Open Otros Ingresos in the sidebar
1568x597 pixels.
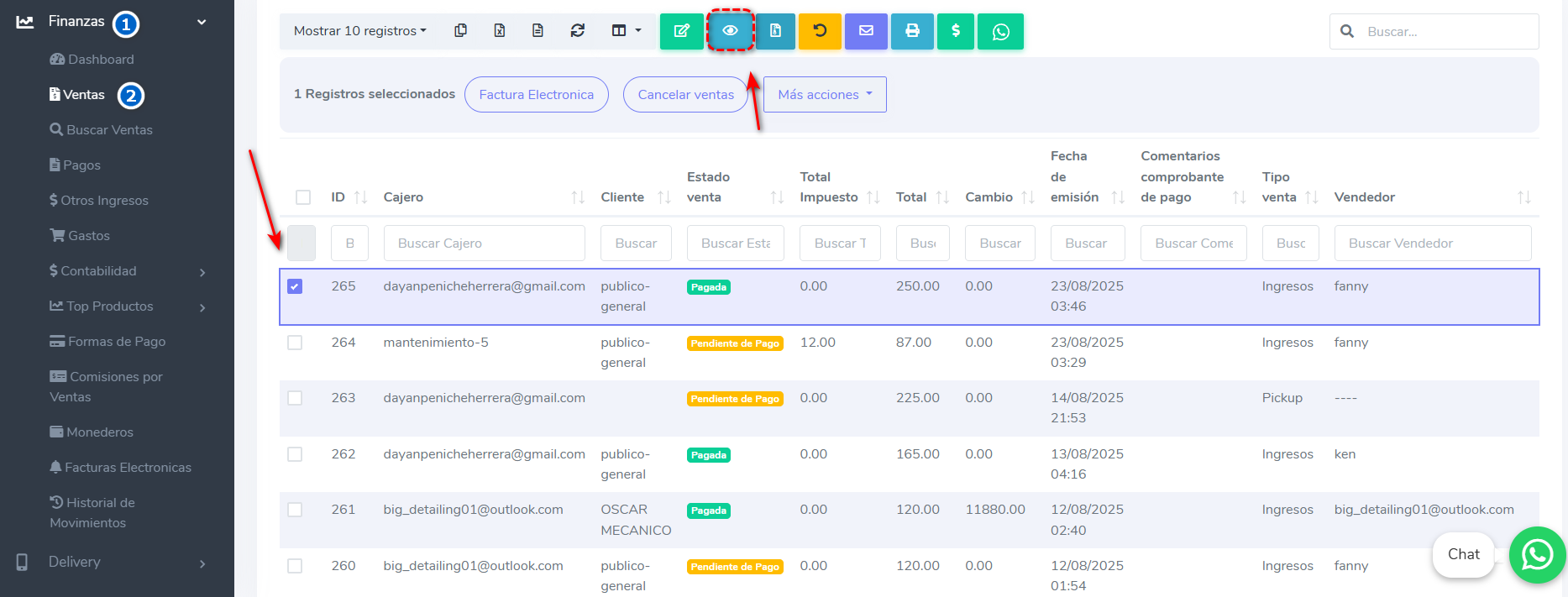(99, 201)
